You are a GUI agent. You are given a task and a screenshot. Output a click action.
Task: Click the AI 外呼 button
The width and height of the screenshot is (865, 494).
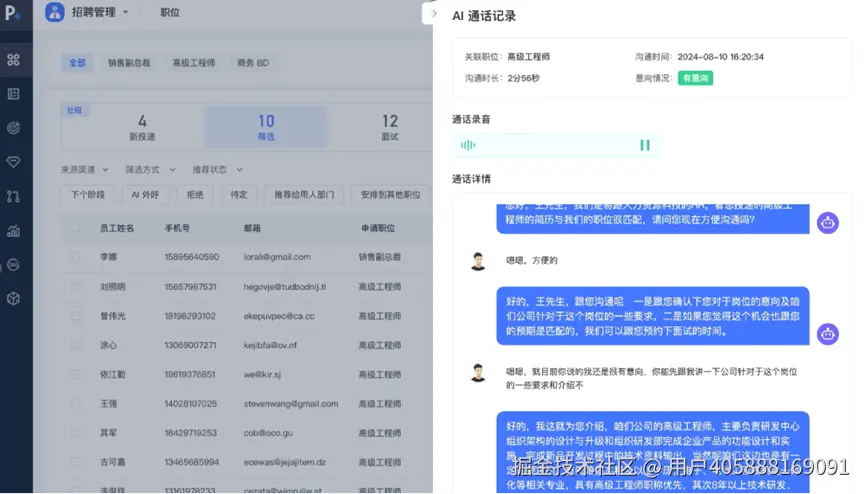[145, 194]
